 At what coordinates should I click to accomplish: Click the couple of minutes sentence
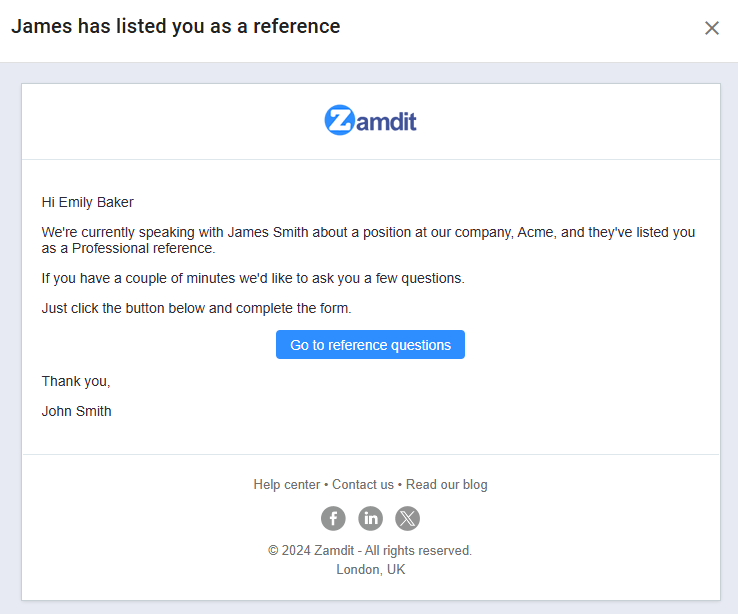click(253, 278)
